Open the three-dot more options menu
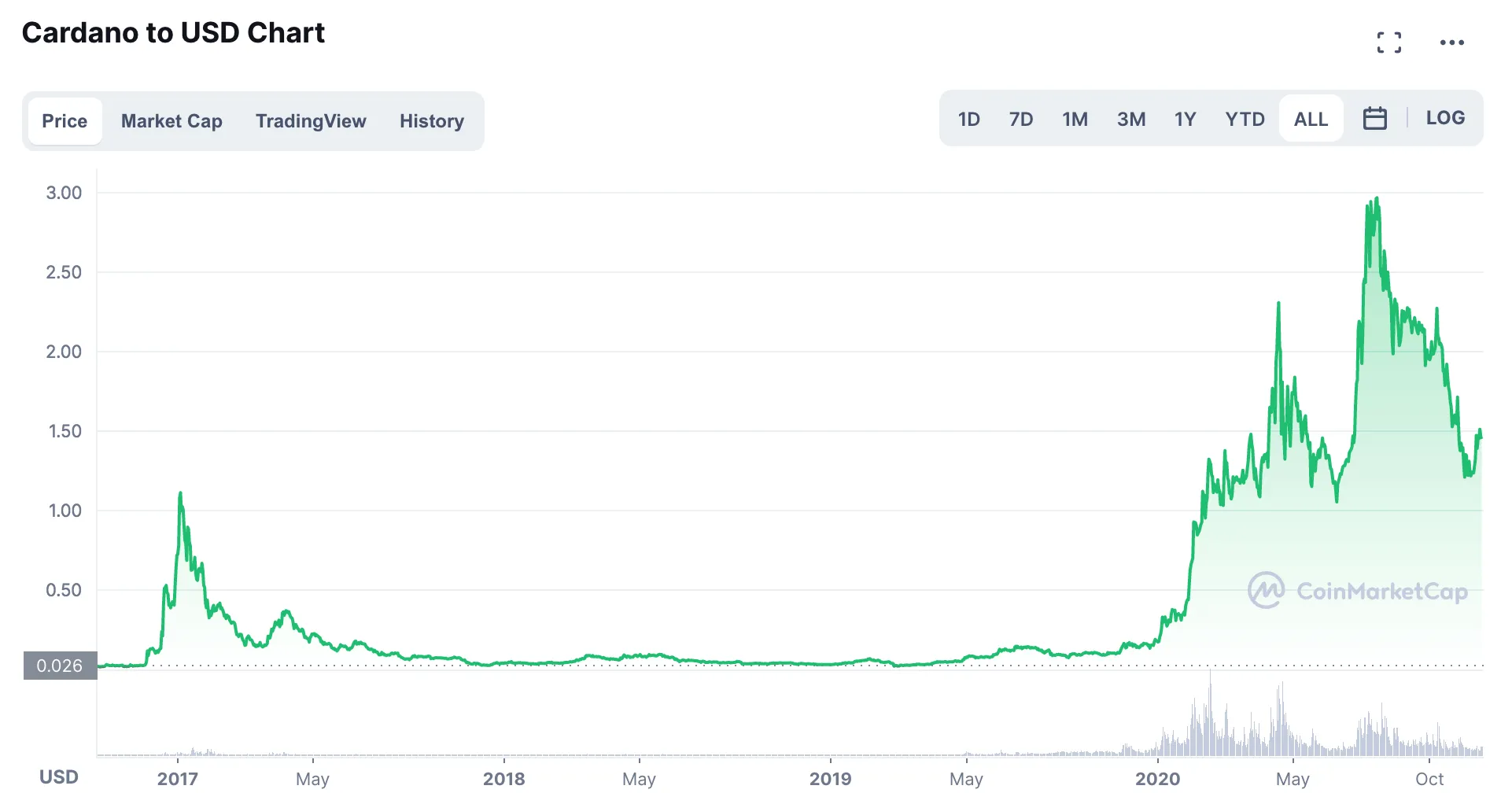 tap(1452, 42)
